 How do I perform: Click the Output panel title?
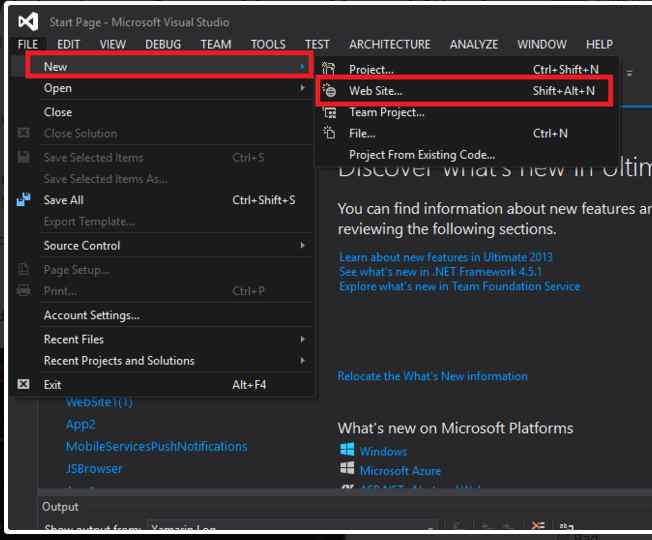coord(60,506)
